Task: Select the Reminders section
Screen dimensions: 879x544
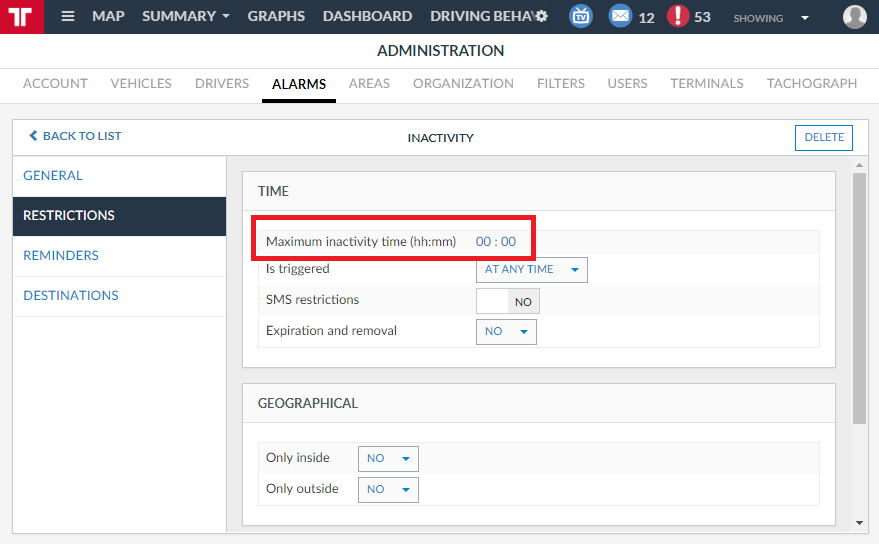Action: coord(61,256)
